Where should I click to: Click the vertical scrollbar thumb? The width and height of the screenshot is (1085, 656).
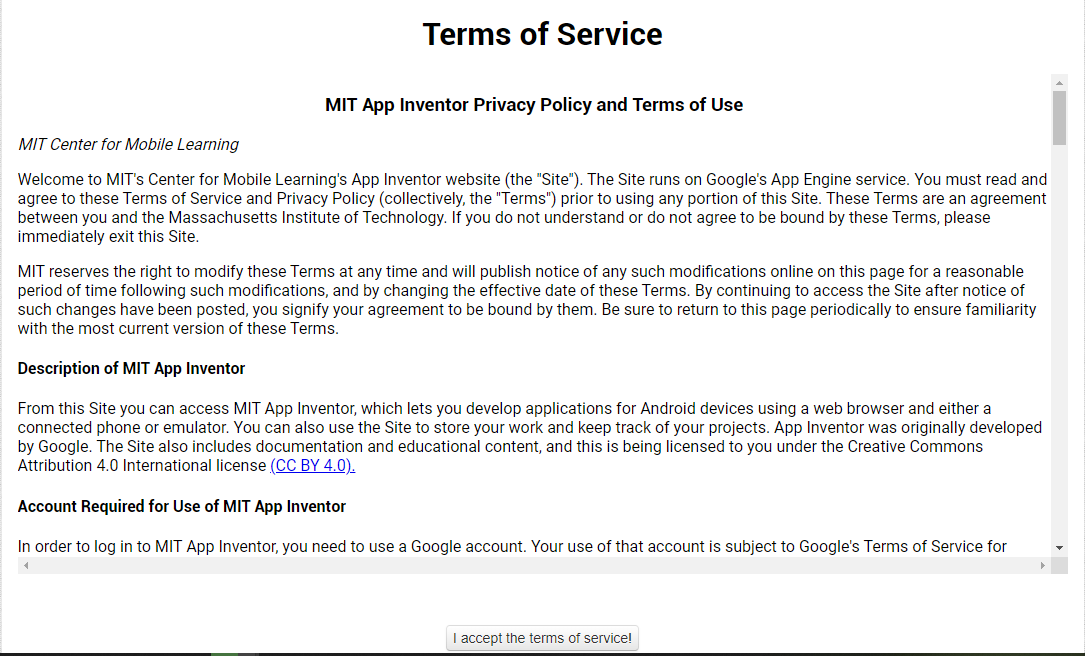coord(1059,118)
